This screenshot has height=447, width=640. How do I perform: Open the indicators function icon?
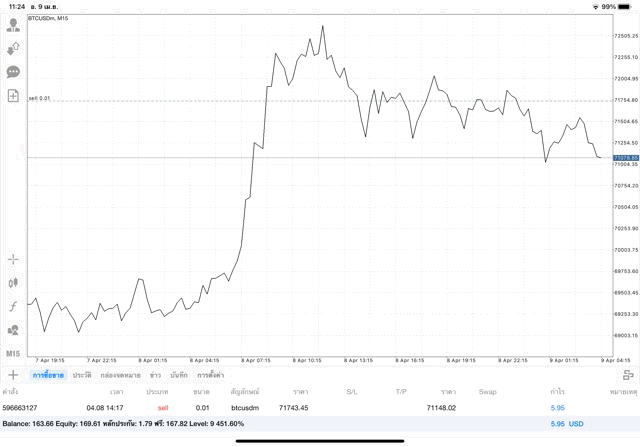tap(13, 306)
